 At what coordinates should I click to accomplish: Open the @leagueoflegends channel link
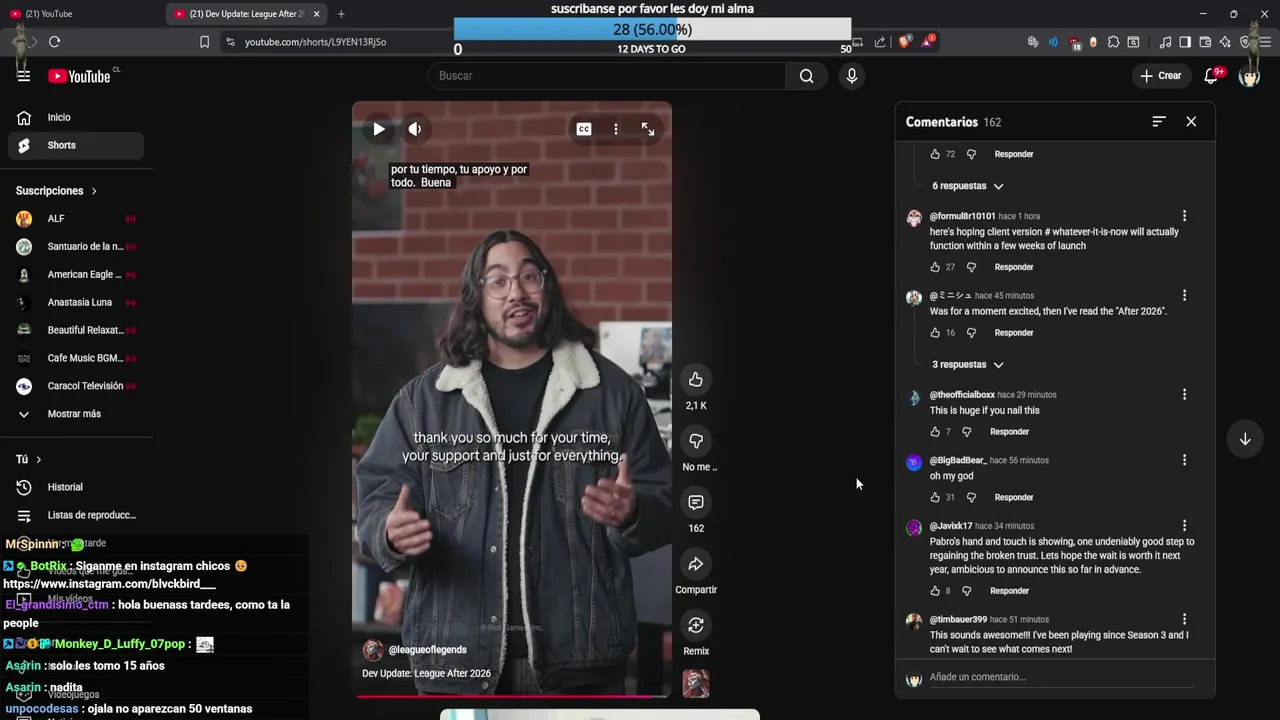[x=427, y=650]
